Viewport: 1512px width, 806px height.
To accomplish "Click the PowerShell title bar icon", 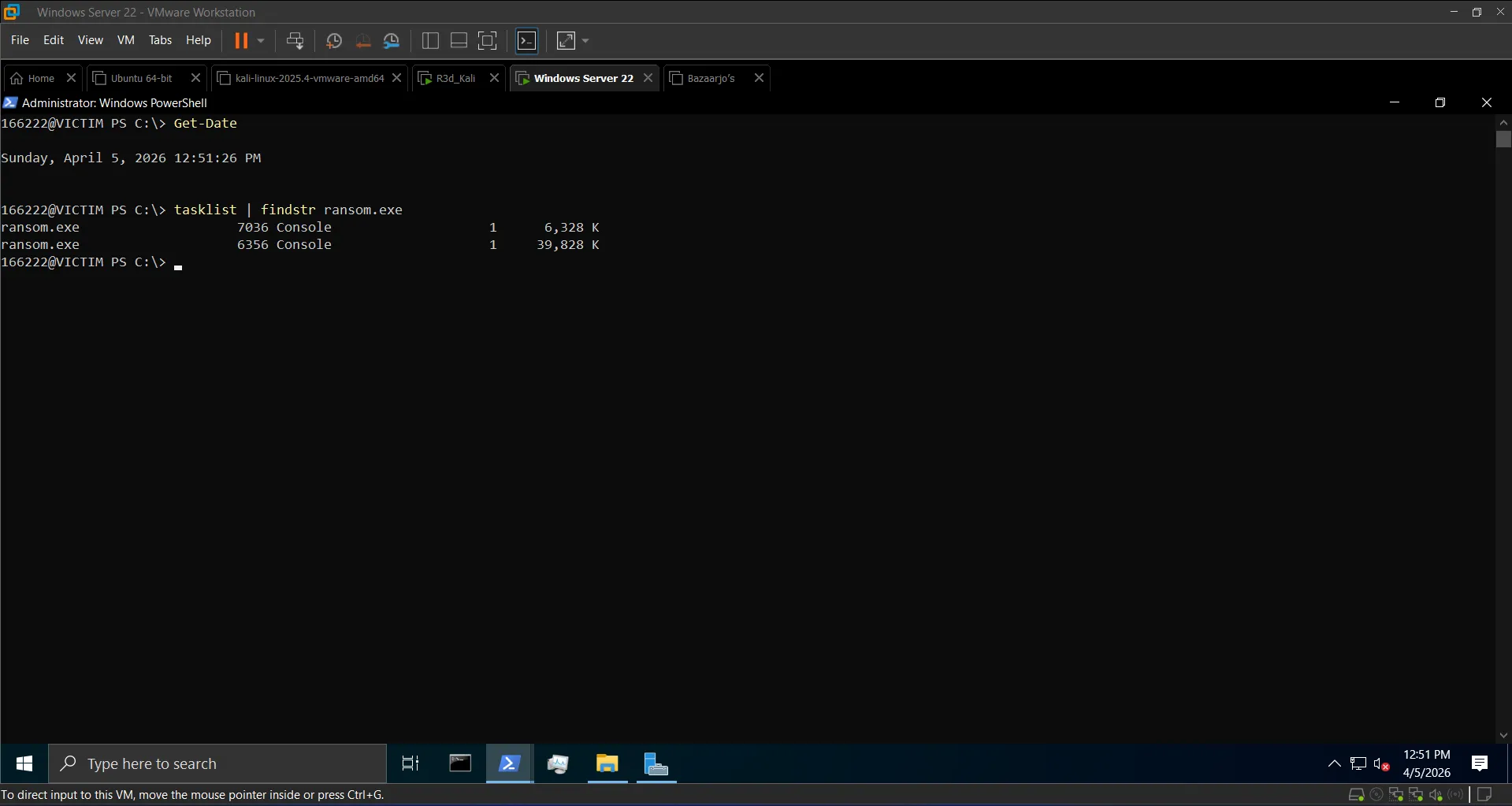I will click(x=10, y=103).
